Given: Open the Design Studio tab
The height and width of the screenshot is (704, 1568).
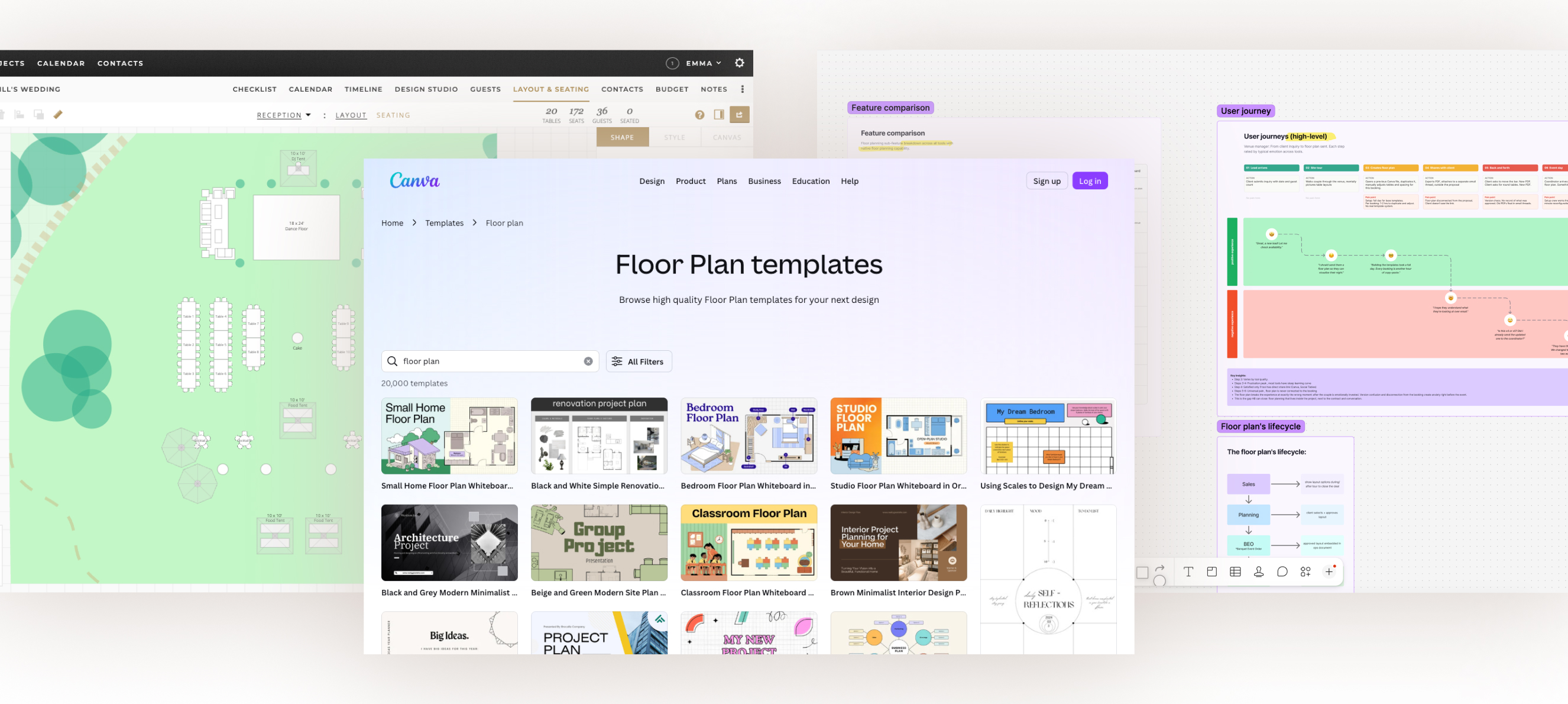Looking at the screenshot, I should click(426, 89).
